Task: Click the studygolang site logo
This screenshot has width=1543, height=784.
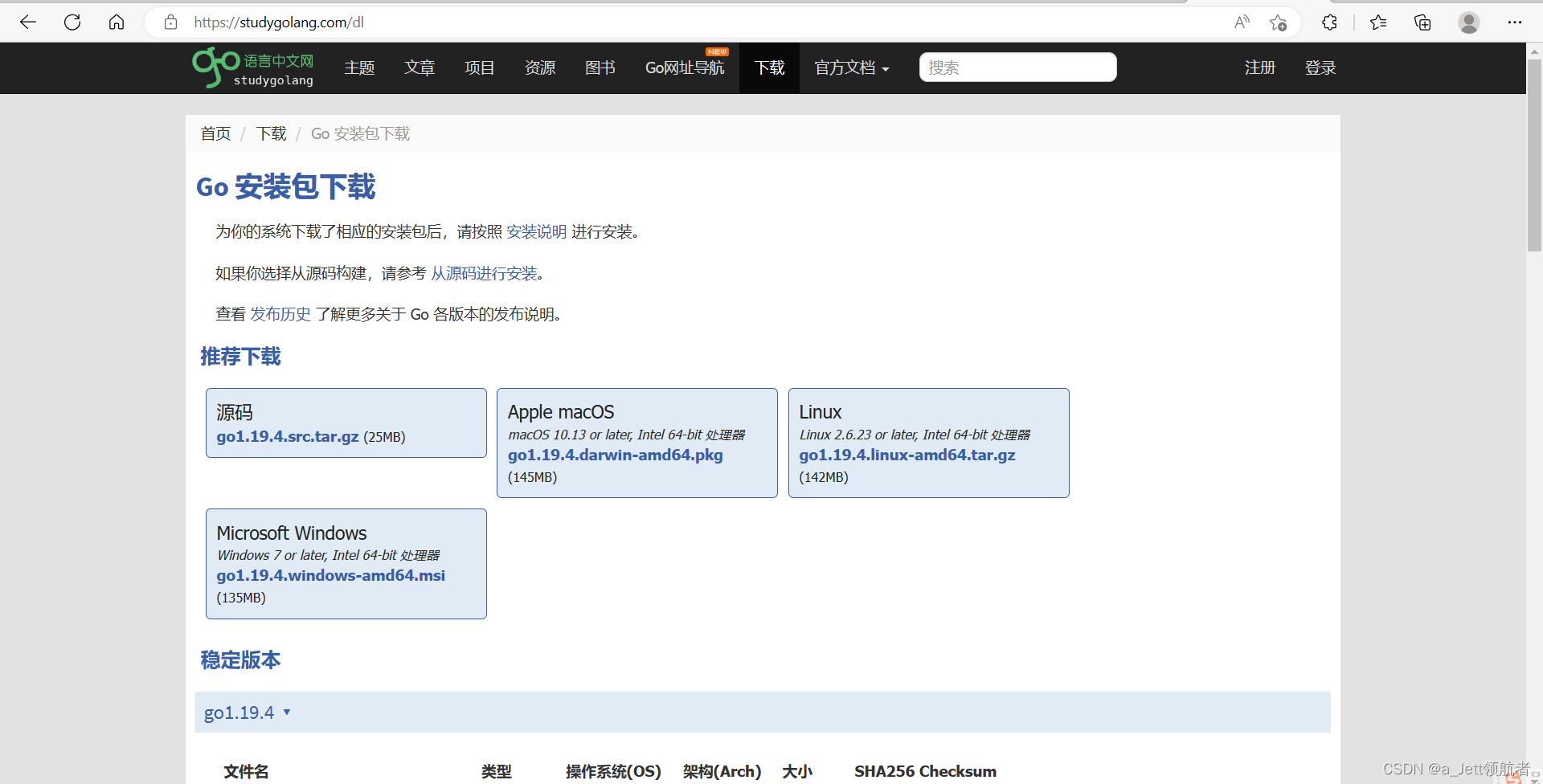Action: 253,67
